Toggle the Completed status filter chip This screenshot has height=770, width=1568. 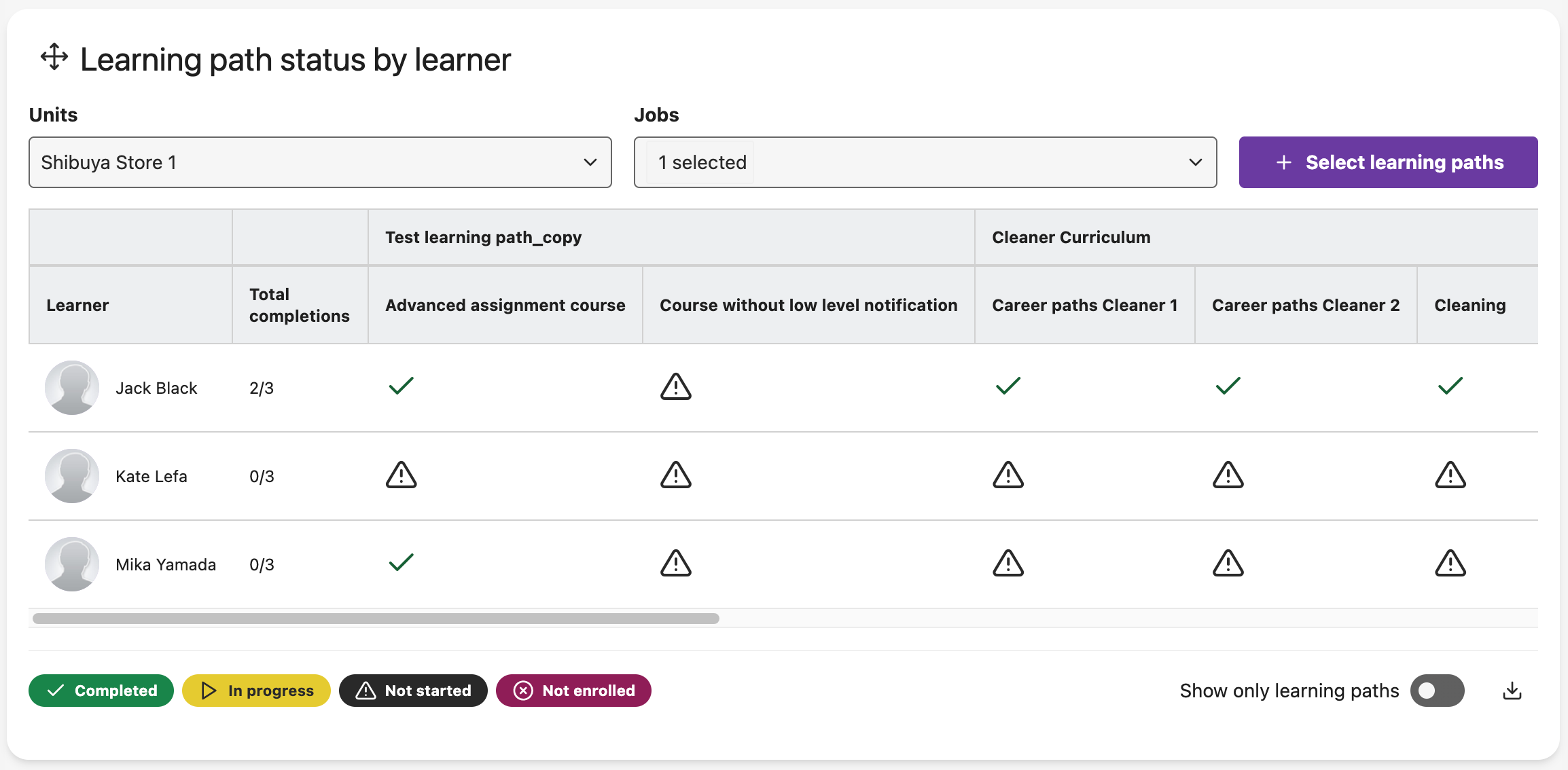tap(101, 691)
